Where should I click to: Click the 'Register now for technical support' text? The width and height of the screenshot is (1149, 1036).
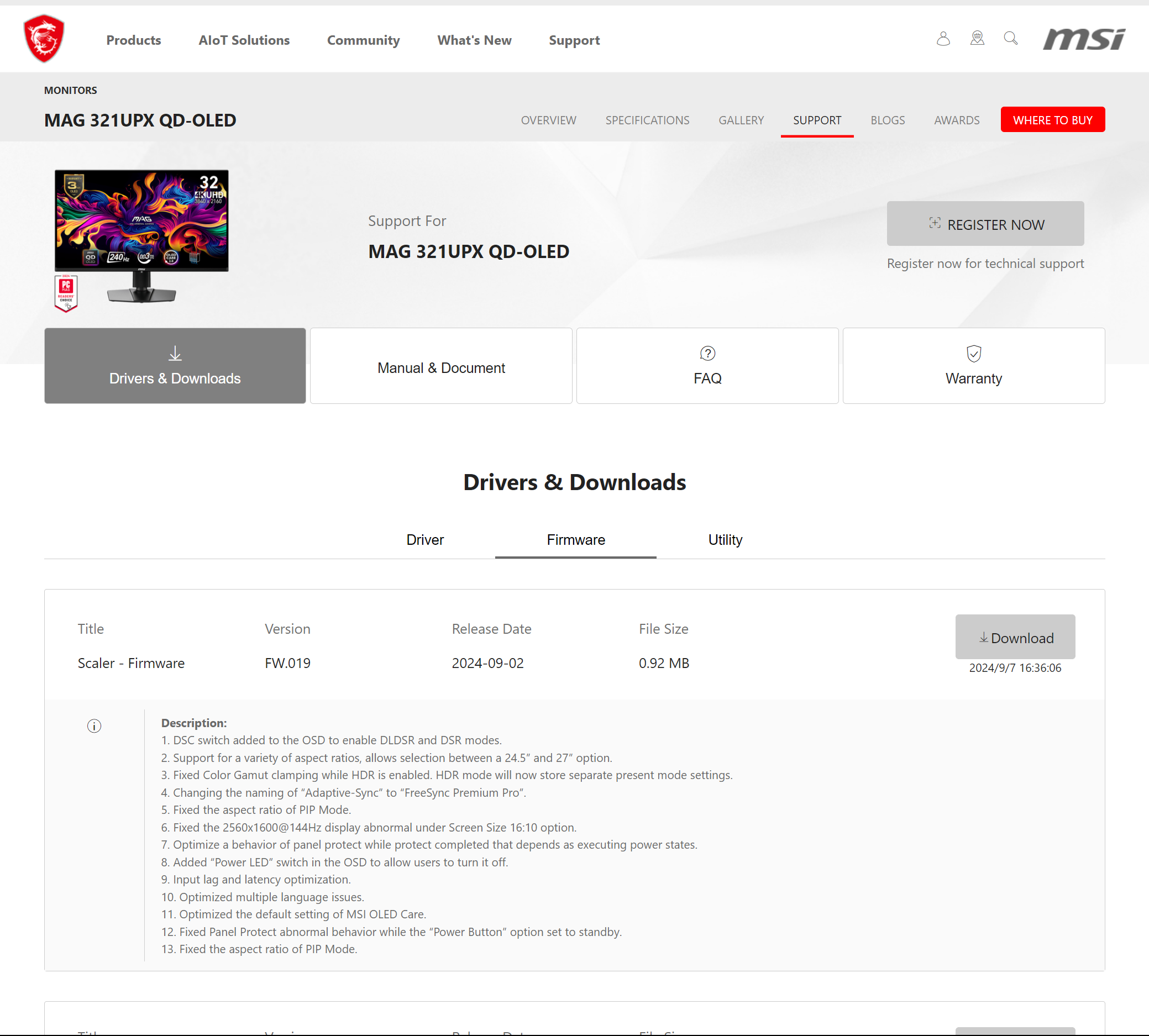click(x=985, y=264)
